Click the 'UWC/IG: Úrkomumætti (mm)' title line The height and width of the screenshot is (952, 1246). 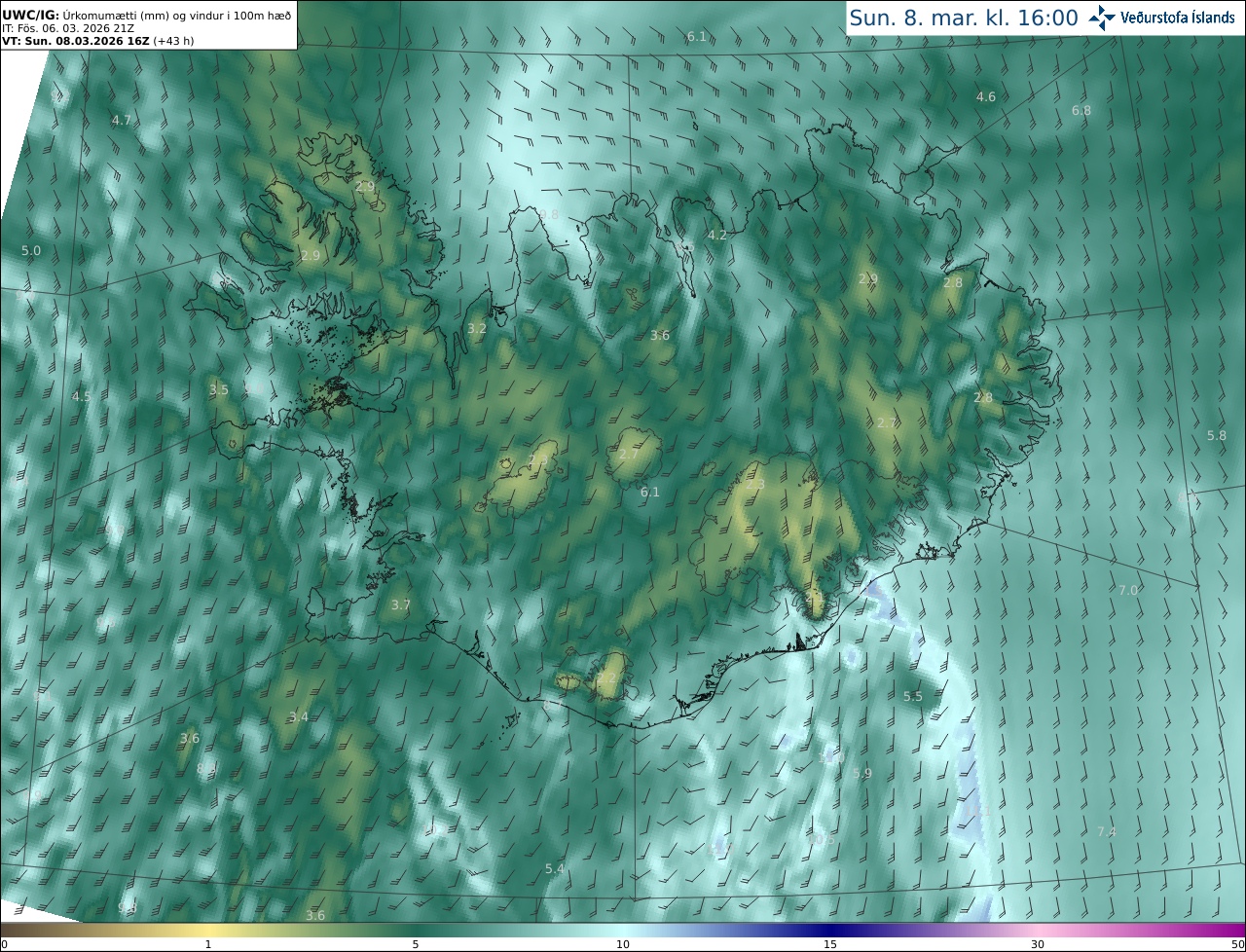click(146, 16)
